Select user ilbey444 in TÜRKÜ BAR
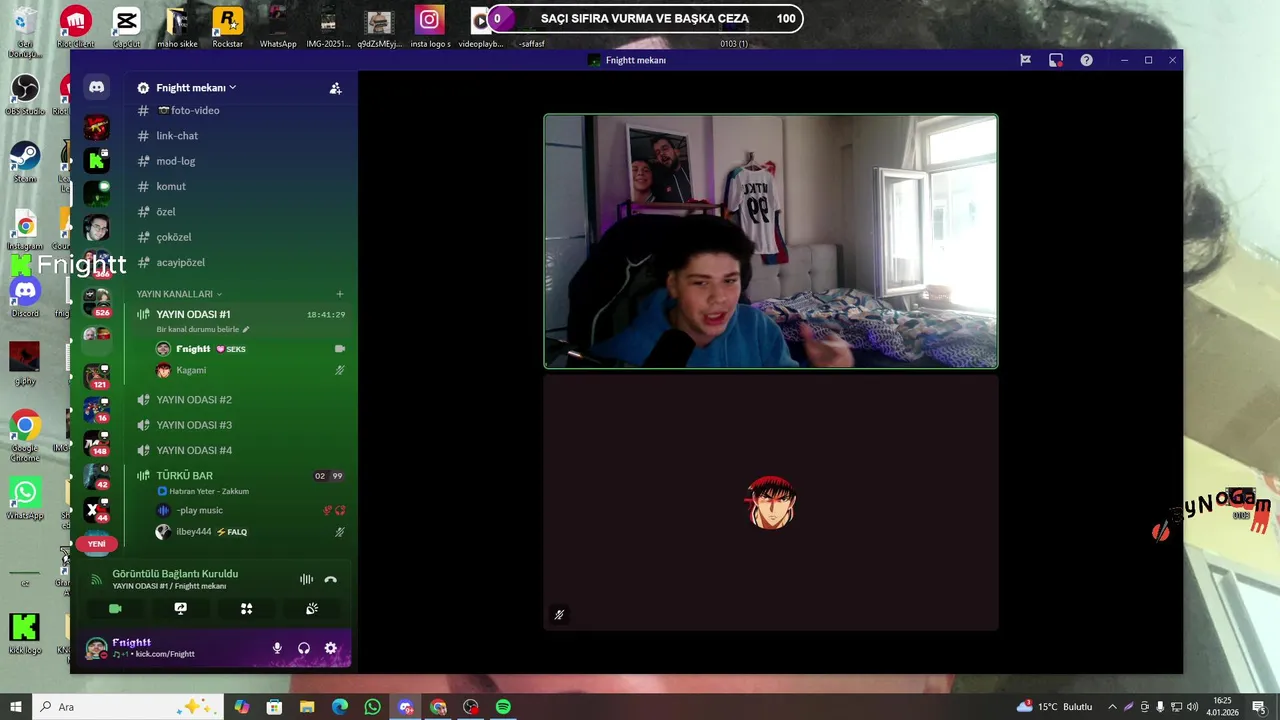The height and width of the screenshot is (720, 1280). coord(194,532)
